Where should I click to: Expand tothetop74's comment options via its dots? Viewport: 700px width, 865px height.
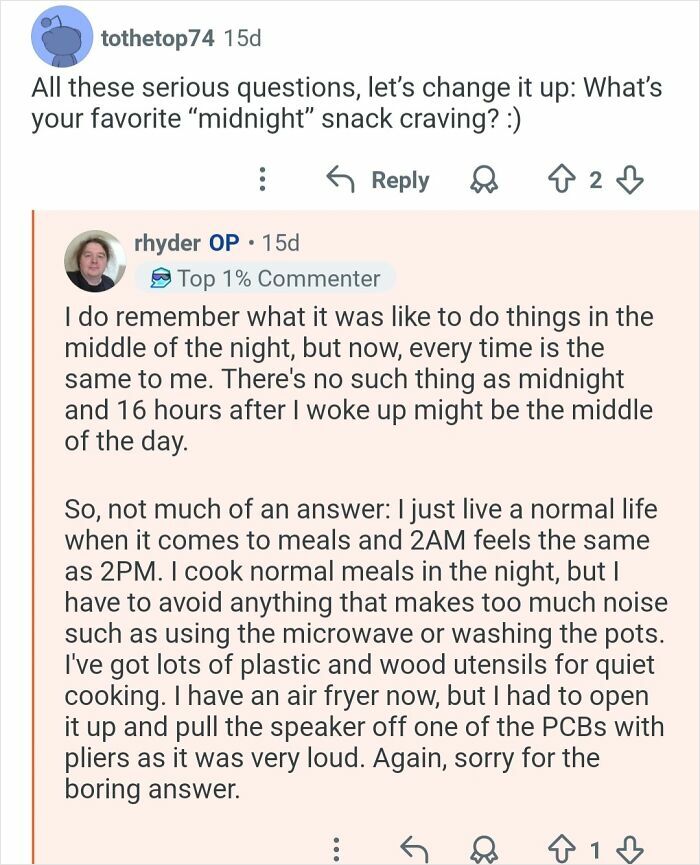tap(262, 180)
